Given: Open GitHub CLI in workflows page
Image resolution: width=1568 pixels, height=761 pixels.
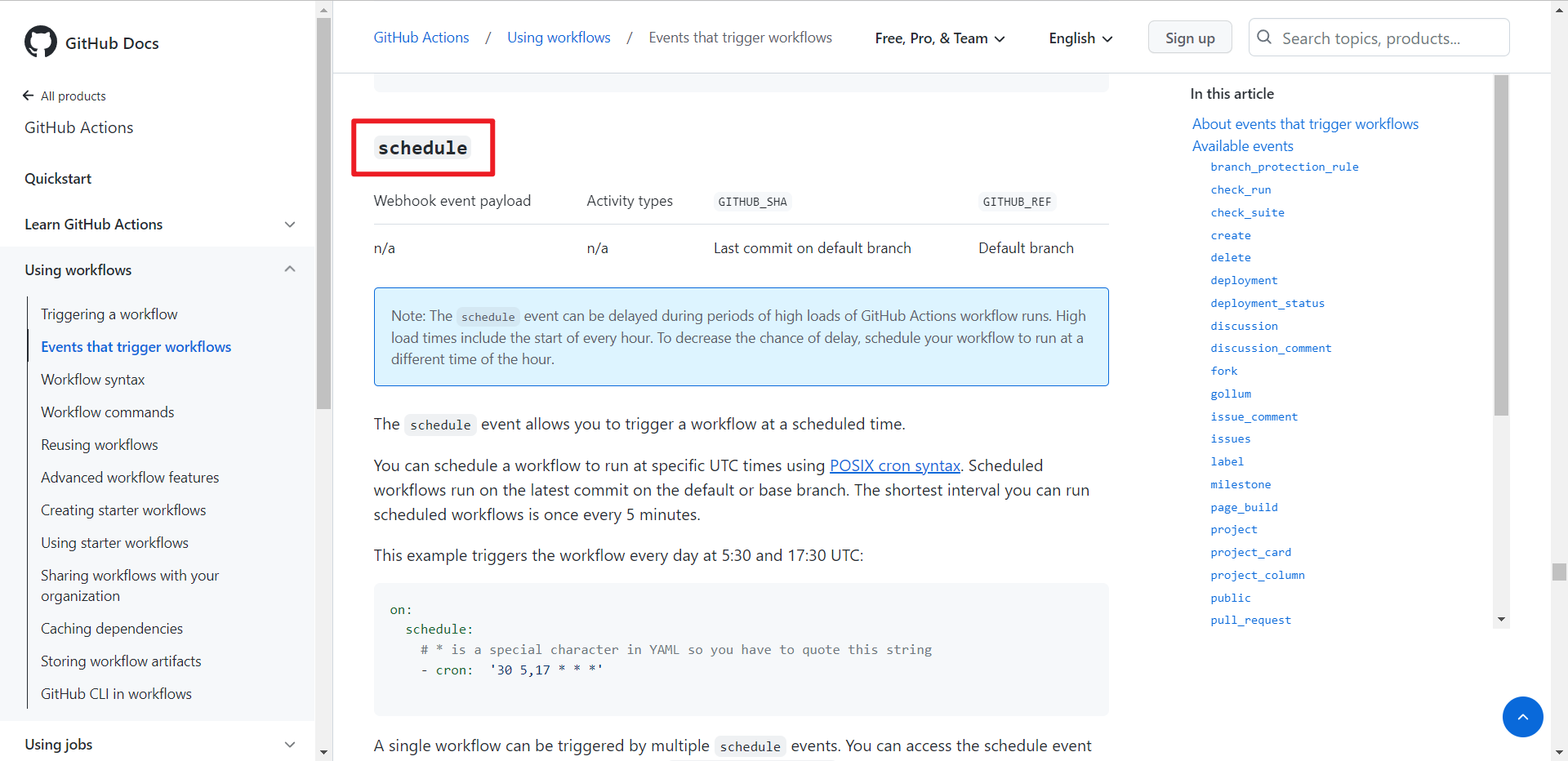Looking at the screenshot, I should click(x=116, y=694).
